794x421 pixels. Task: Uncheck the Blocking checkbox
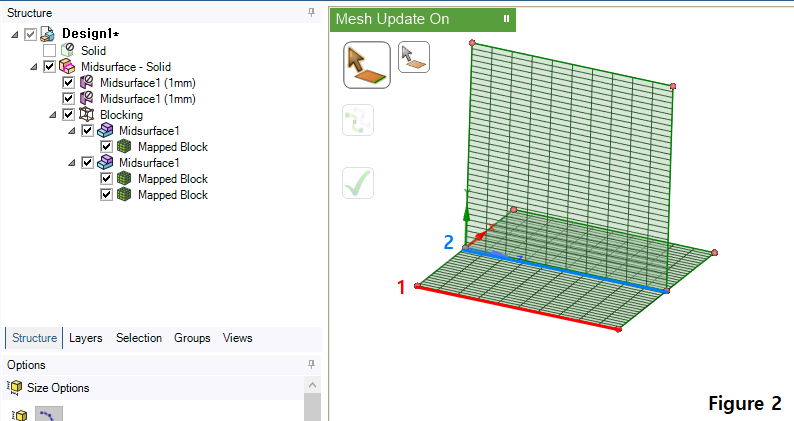[68, 114]
